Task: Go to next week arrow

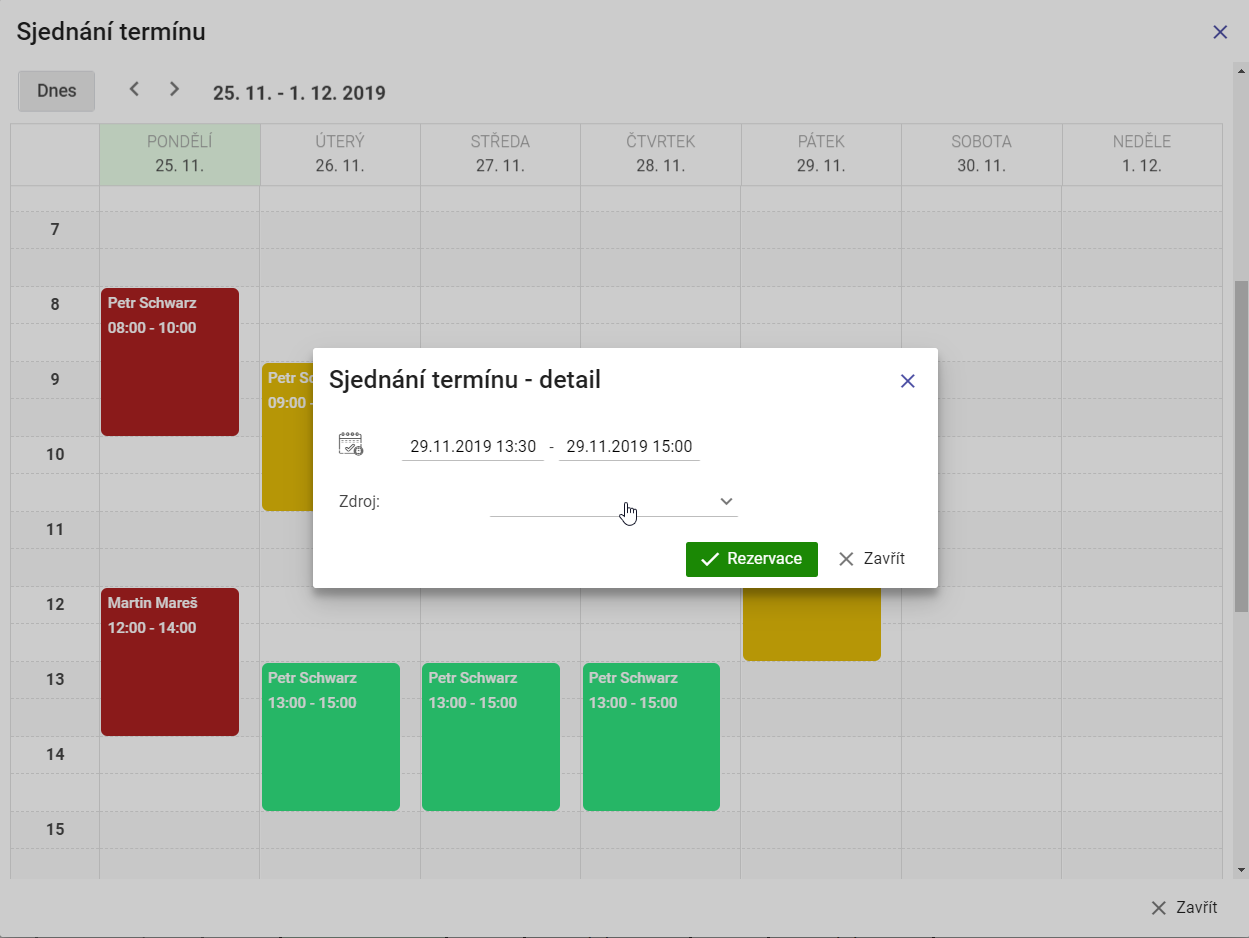Action: pyautogui.click(x=174, y=89)
